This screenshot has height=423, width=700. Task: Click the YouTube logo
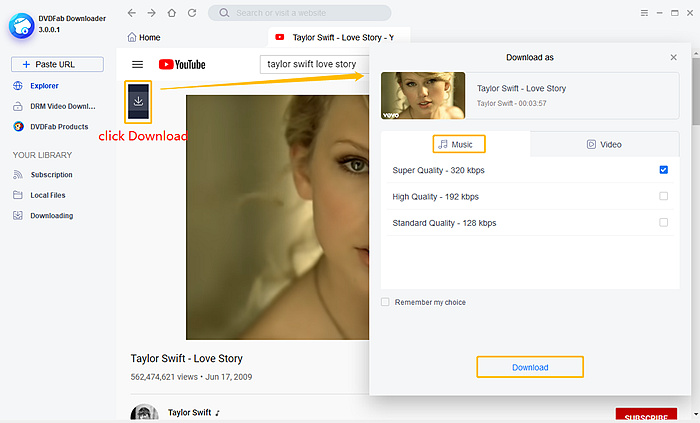tap(182, 64)
